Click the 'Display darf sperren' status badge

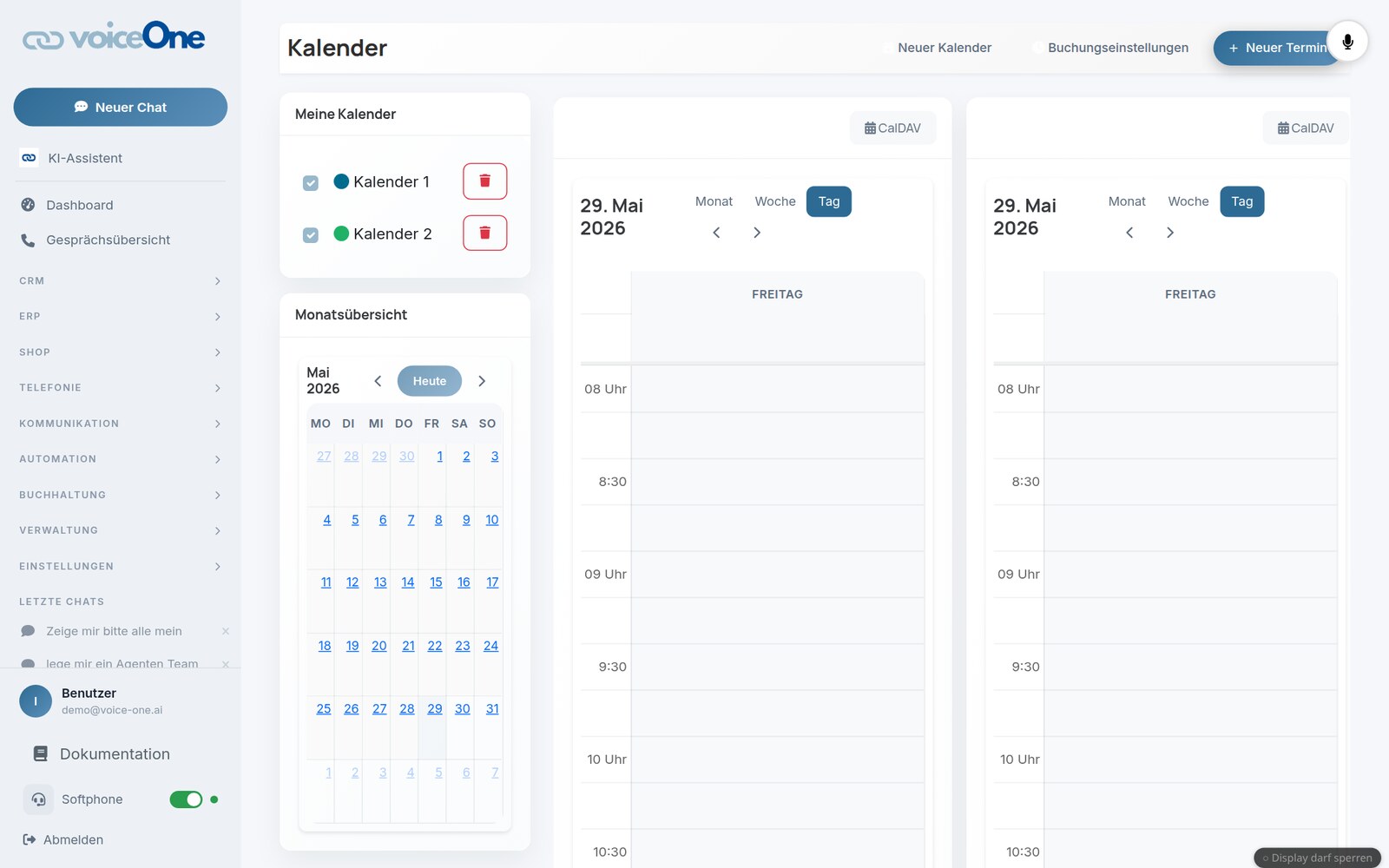point(1317,858)
